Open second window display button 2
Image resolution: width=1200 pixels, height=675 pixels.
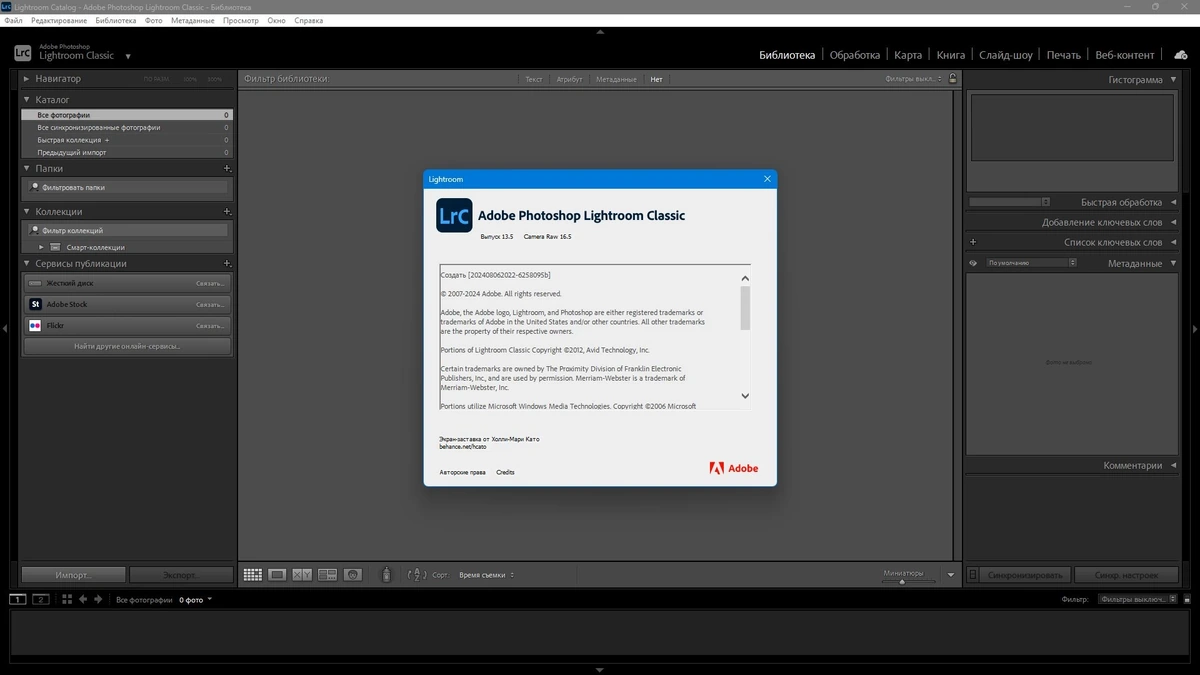pos(41,599)
